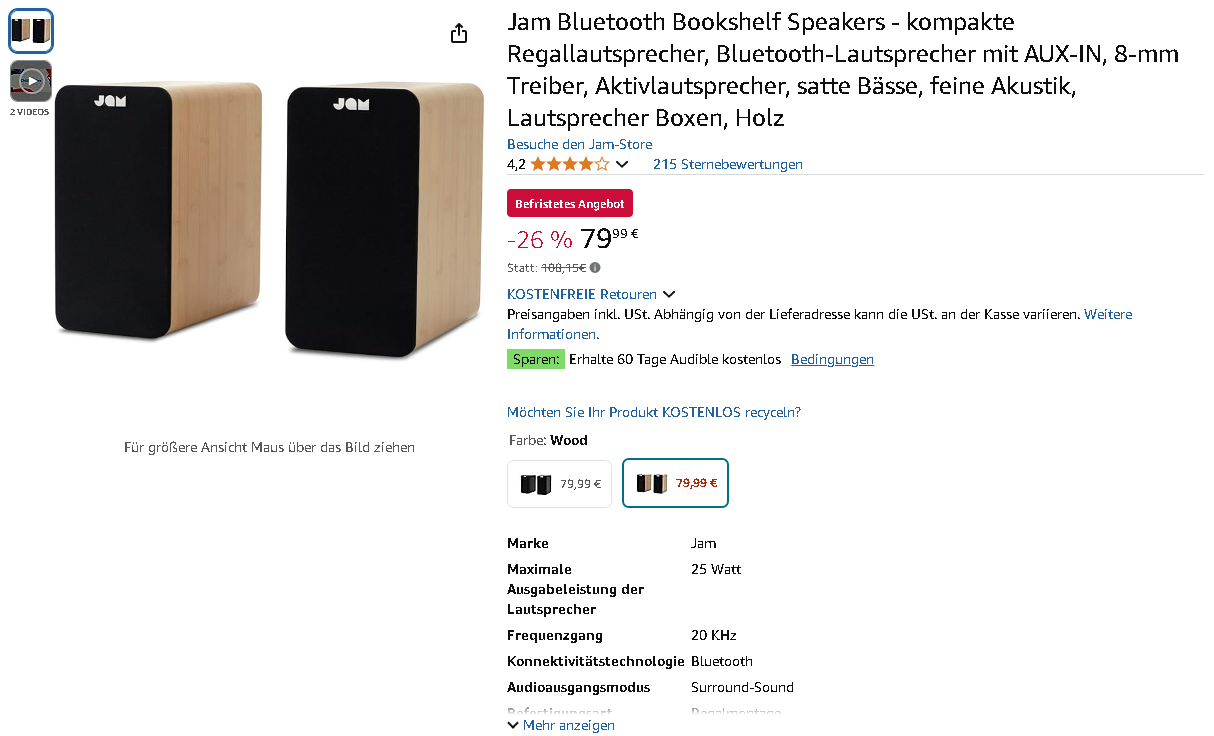Expand KOSTENFREIE Retouren chevron
The width and height of the screenshot is (1214, 736).
[x=669, y=294]
